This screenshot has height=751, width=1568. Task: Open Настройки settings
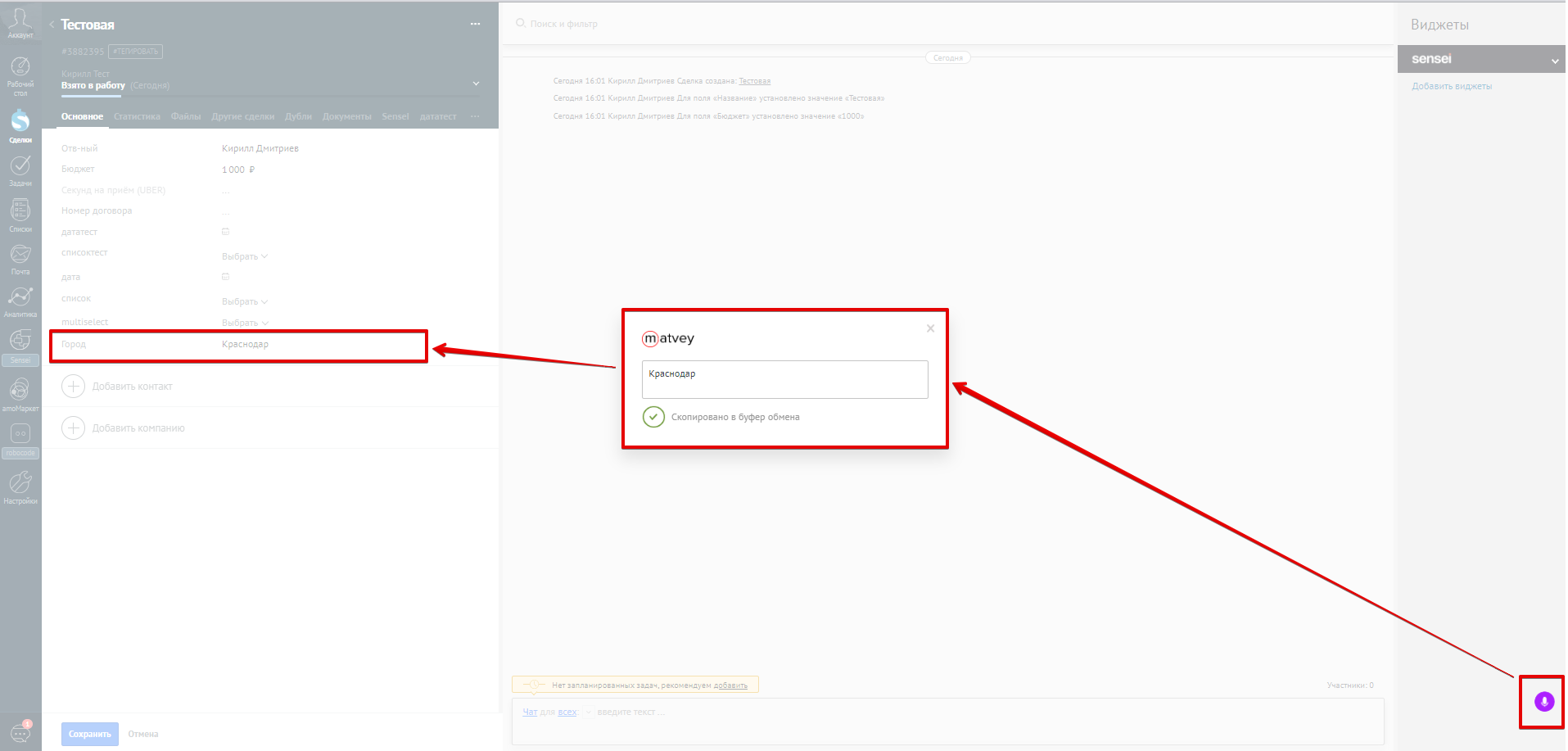click(x=20, y=486)
